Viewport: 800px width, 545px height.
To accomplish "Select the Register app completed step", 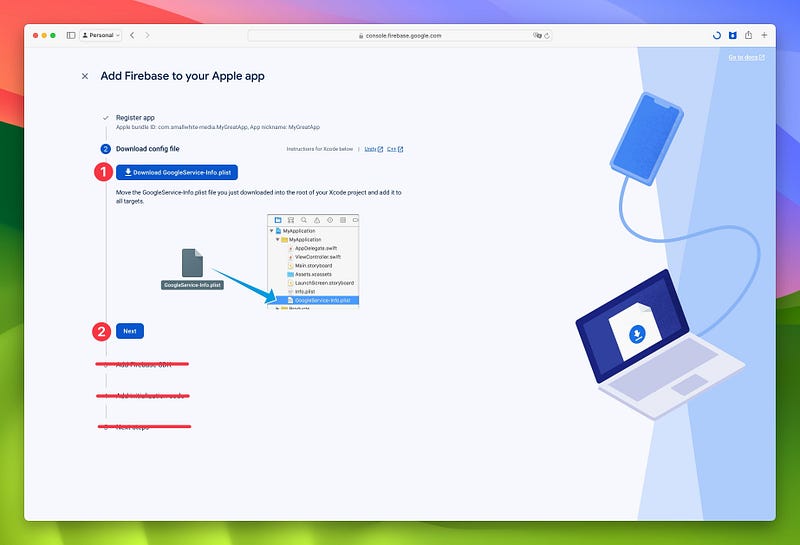I will tap(135, 117).
